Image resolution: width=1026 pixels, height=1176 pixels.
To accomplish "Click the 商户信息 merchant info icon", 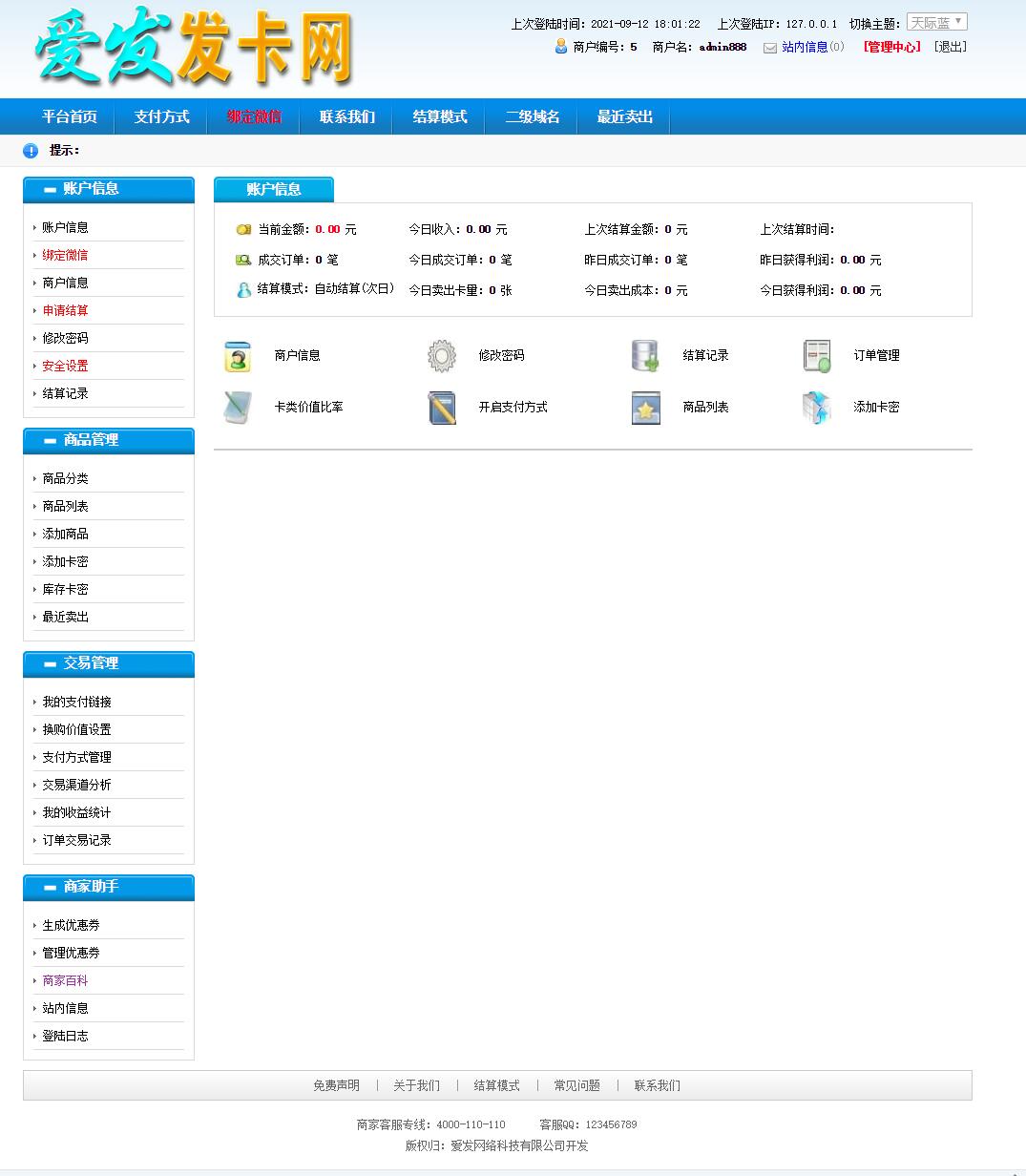I will [x=237, y=356].
